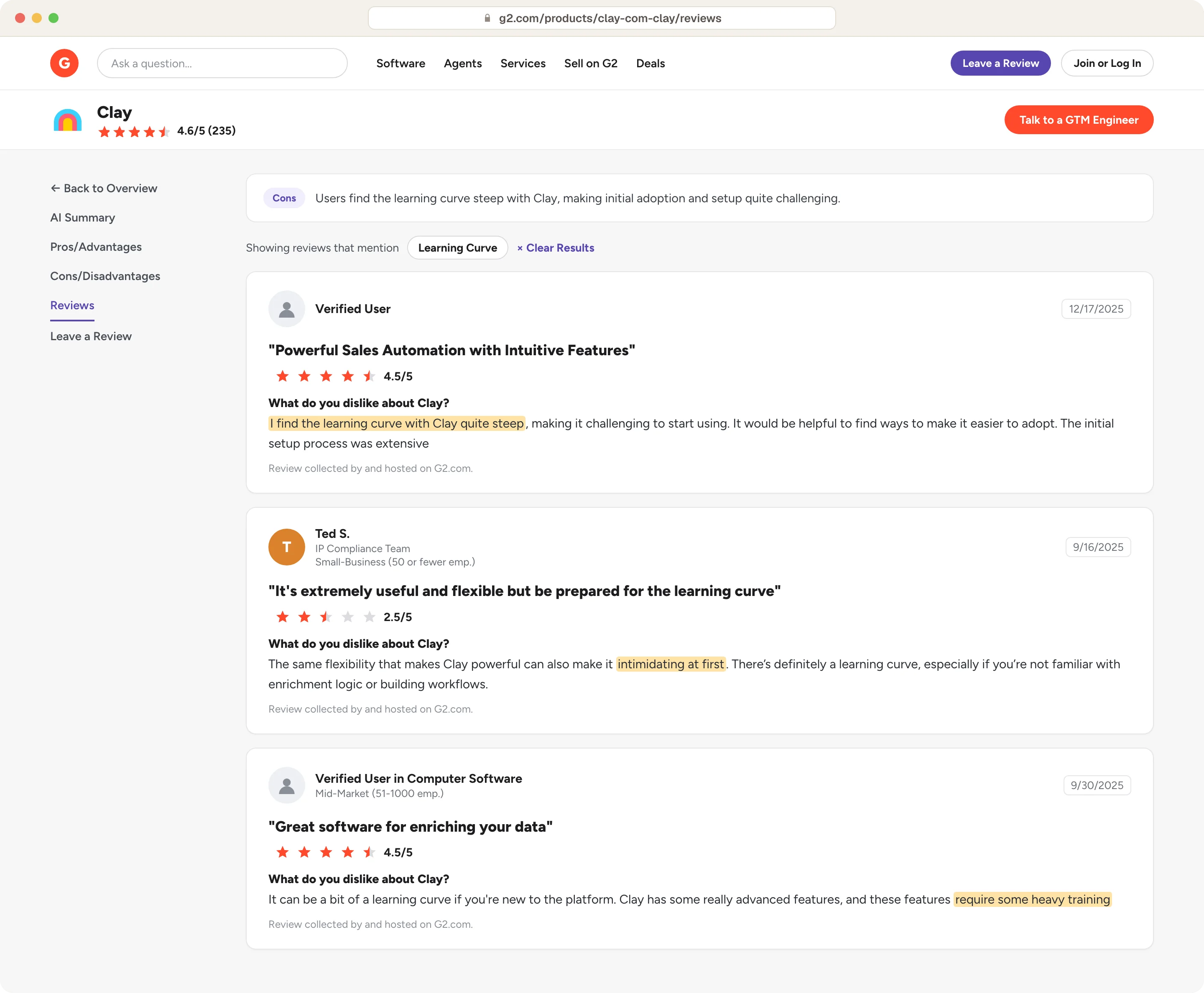
Task: Open Cons/Disadvantages section
Action: 105,276
